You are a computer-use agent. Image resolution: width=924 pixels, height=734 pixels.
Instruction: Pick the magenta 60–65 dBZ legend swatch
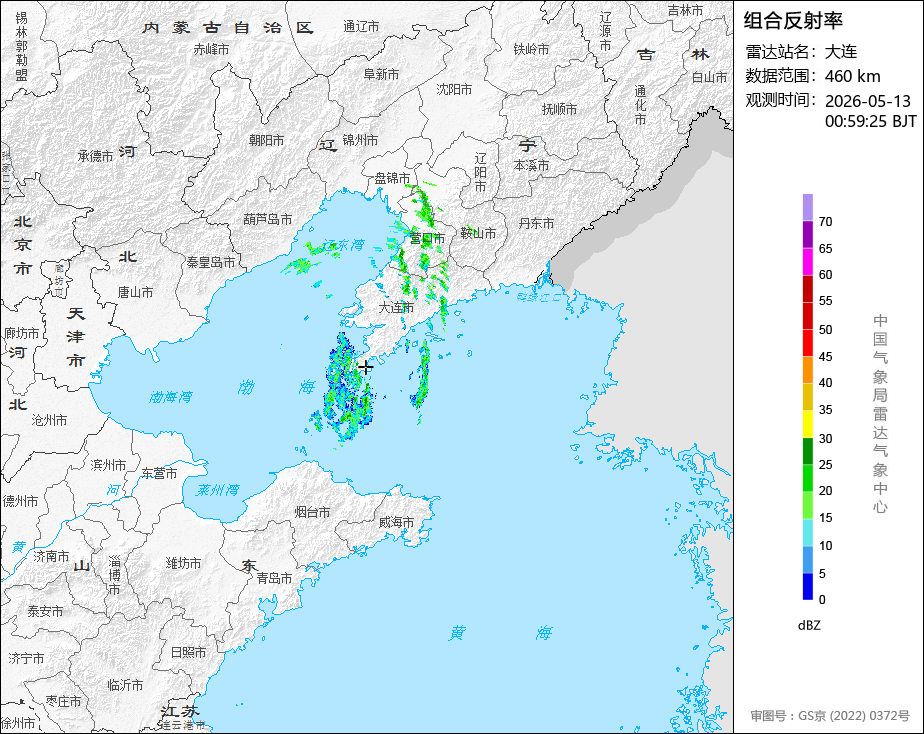pos(807,262)
